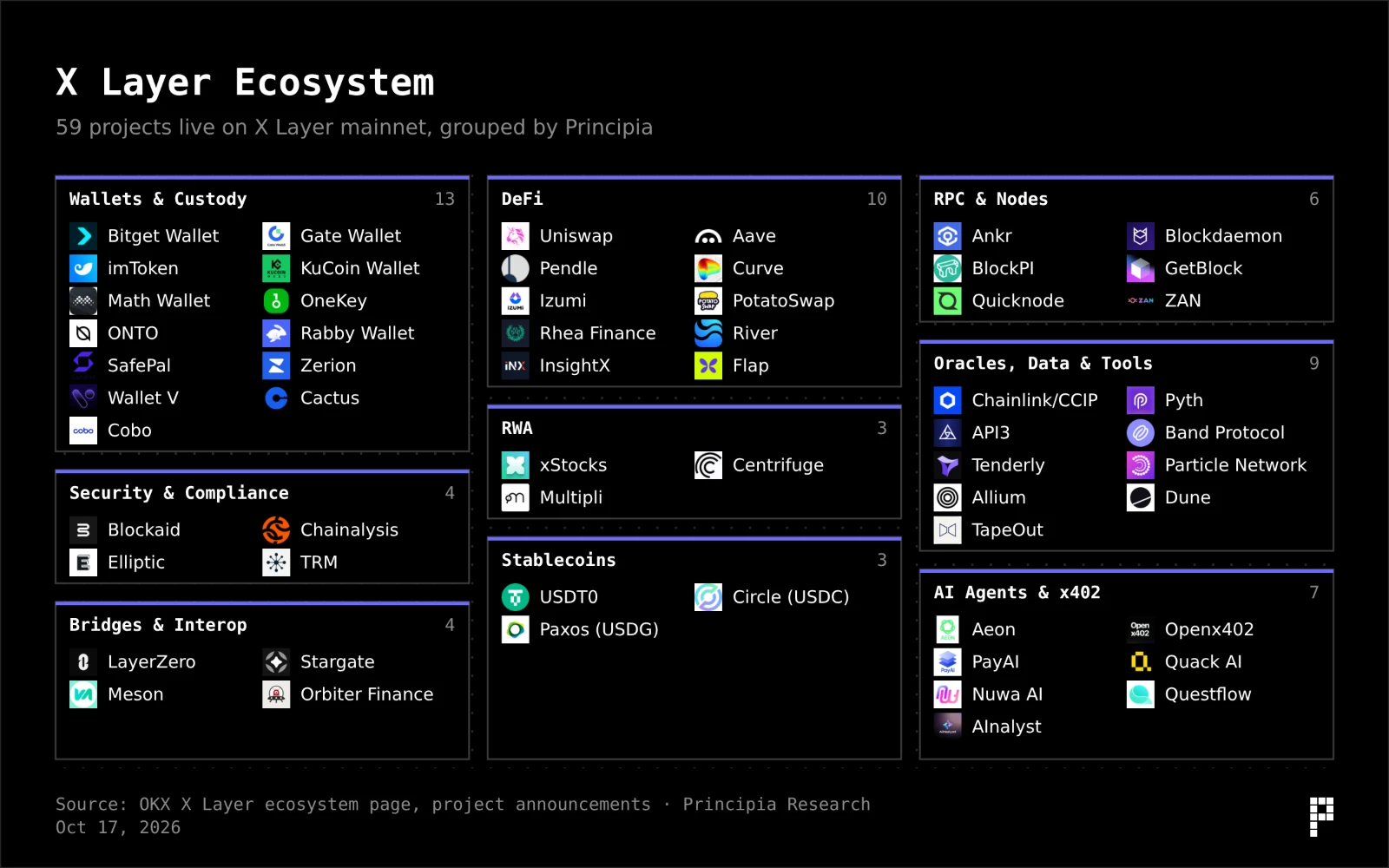The width and height of the screenshot is (1389, 868).
Task: Select the Pyth purple logo
Action: pos(1141,400)
